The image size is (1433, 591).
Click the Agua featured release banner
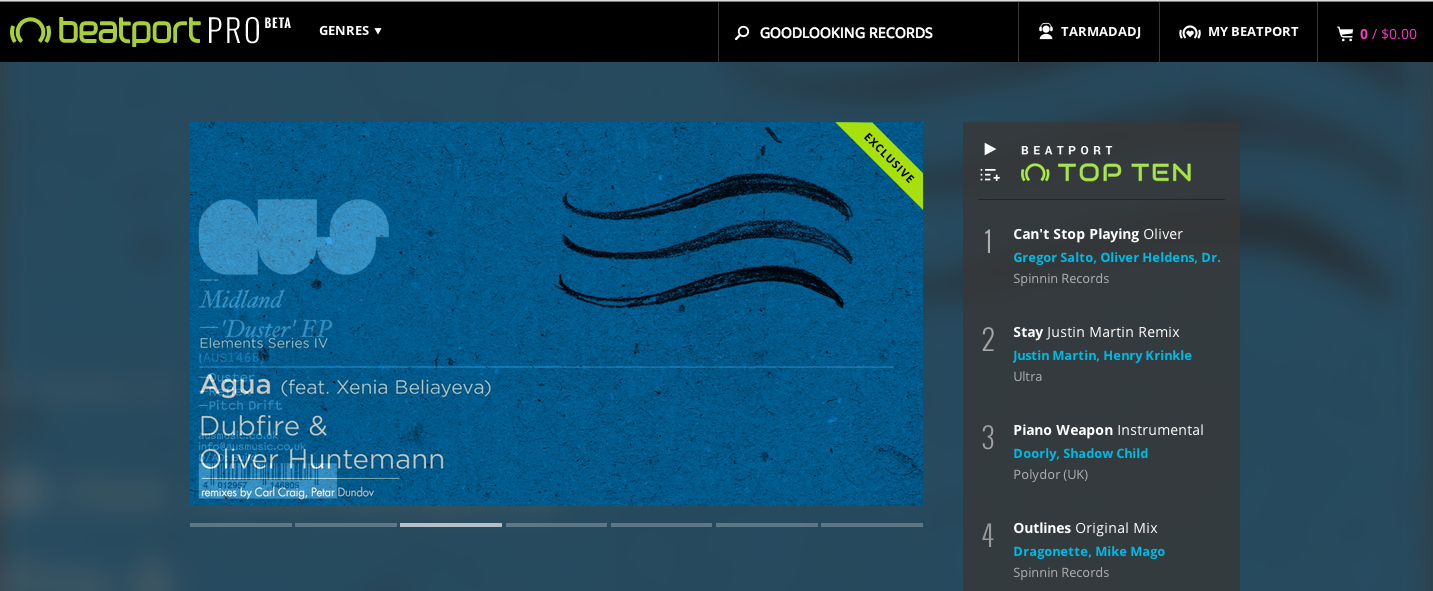pos(556,313)
